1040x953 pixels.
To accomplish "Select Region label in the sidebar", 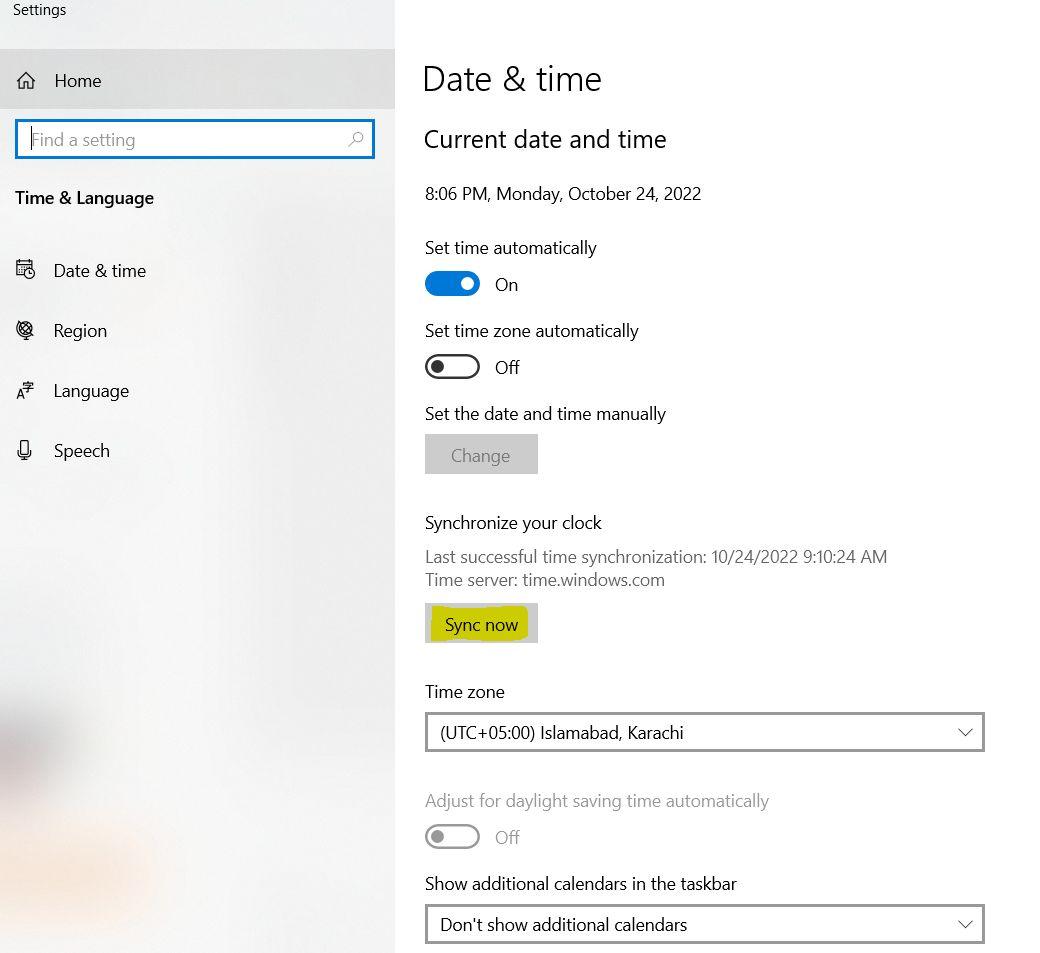I will 80,331.
